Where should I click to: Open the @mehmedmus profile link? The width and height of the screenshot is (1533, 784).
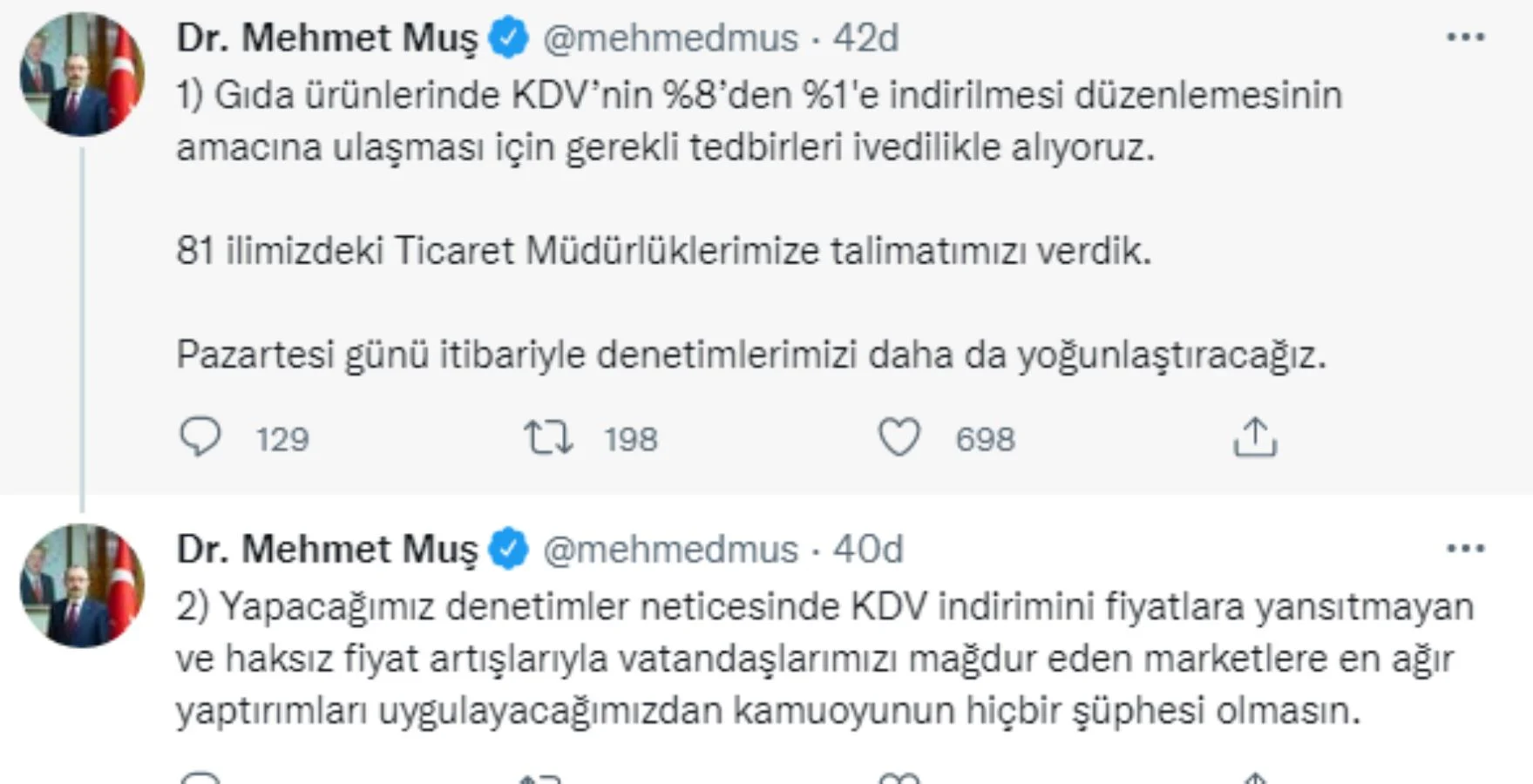tap(671, 37)
